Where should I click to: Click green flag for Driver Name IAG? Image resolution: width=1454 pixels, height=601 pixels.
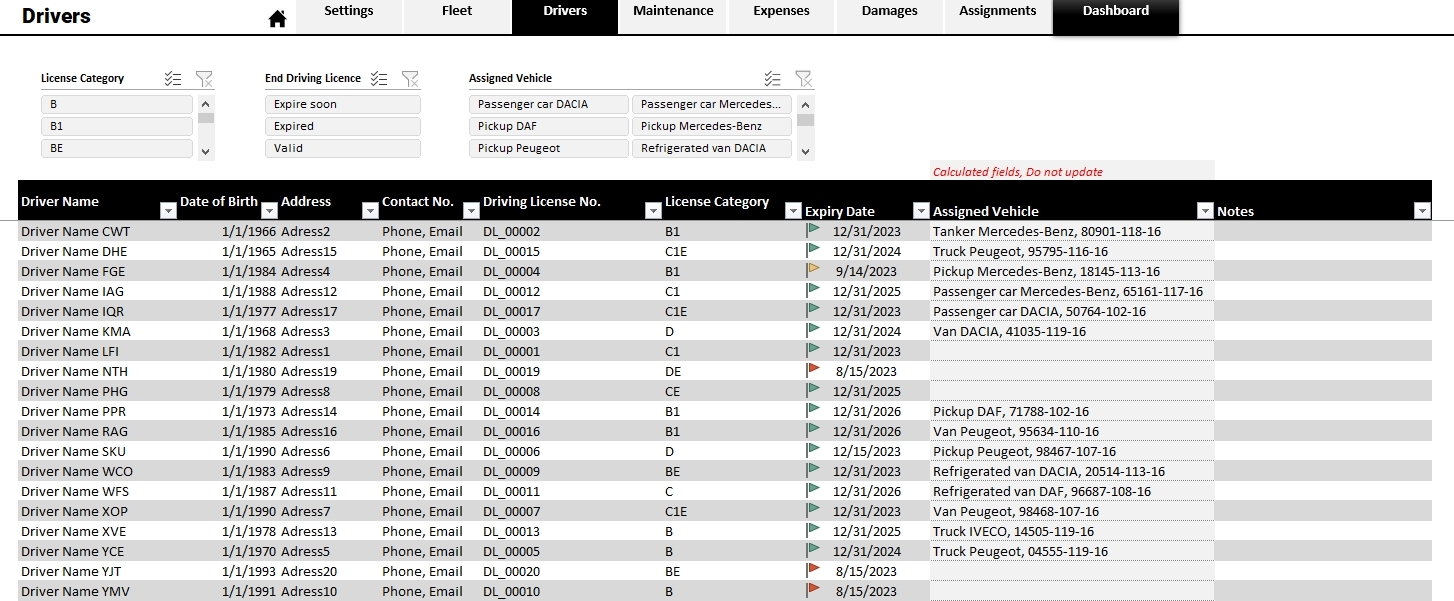click(x=813, y=290)
